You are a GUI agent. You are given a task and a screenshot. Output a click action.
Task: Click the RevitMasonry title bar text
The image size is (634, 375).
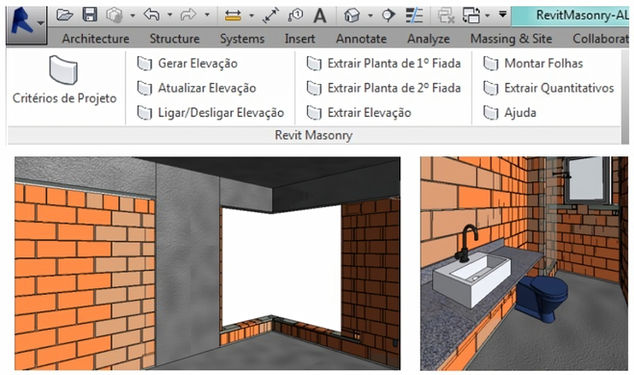click(x=582, y=15)
